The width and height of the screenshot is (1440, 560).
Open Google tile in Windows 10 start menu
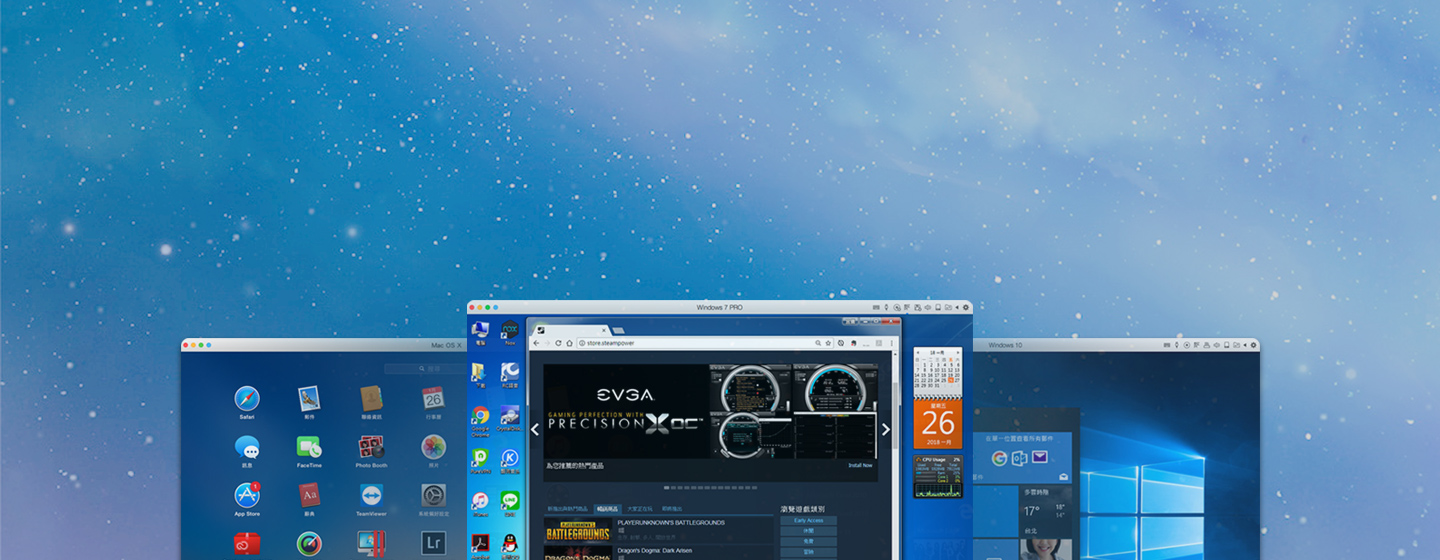click(x=999, y=458)
